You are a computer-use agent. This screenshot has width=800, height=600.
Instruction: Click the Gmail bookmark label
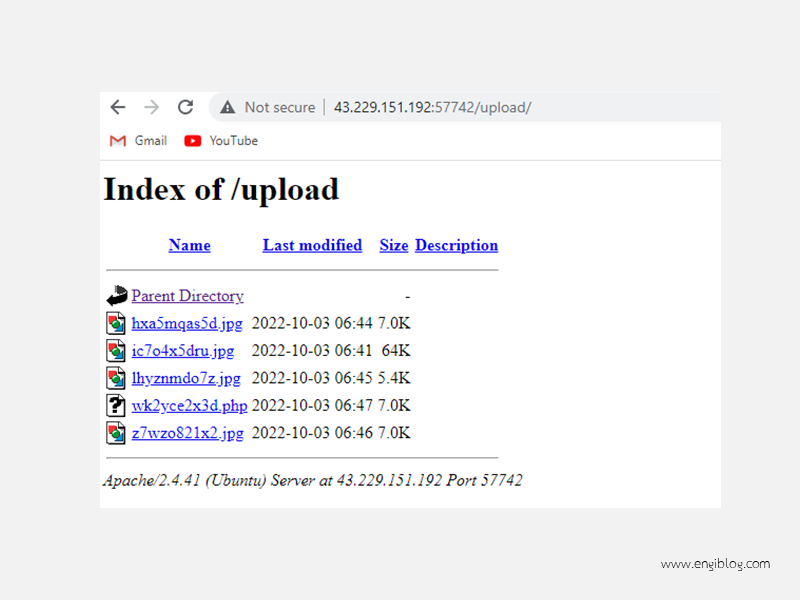tap(151, 141)
